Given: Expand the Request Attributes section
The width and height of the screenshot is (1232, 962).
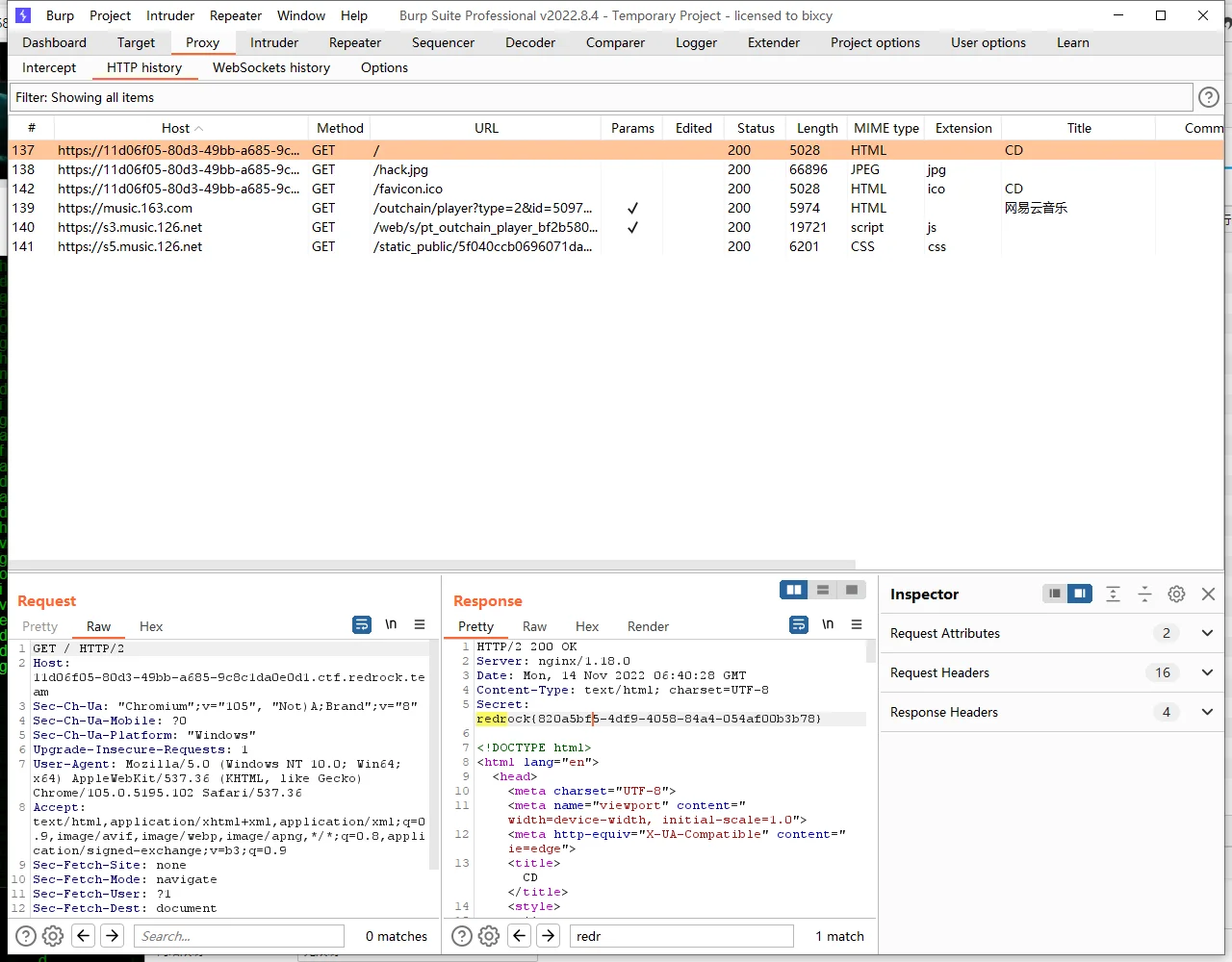Looking at the screenshot, I should (1207, 633).
